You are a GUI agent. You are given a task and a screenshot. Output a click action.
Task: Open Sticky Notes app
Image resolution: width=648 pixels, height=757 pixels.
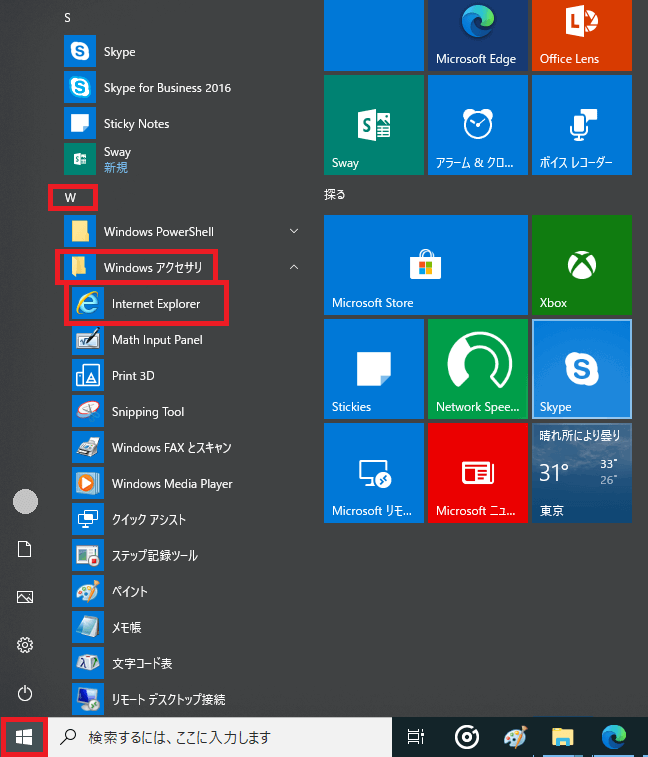tap(183, 124)
